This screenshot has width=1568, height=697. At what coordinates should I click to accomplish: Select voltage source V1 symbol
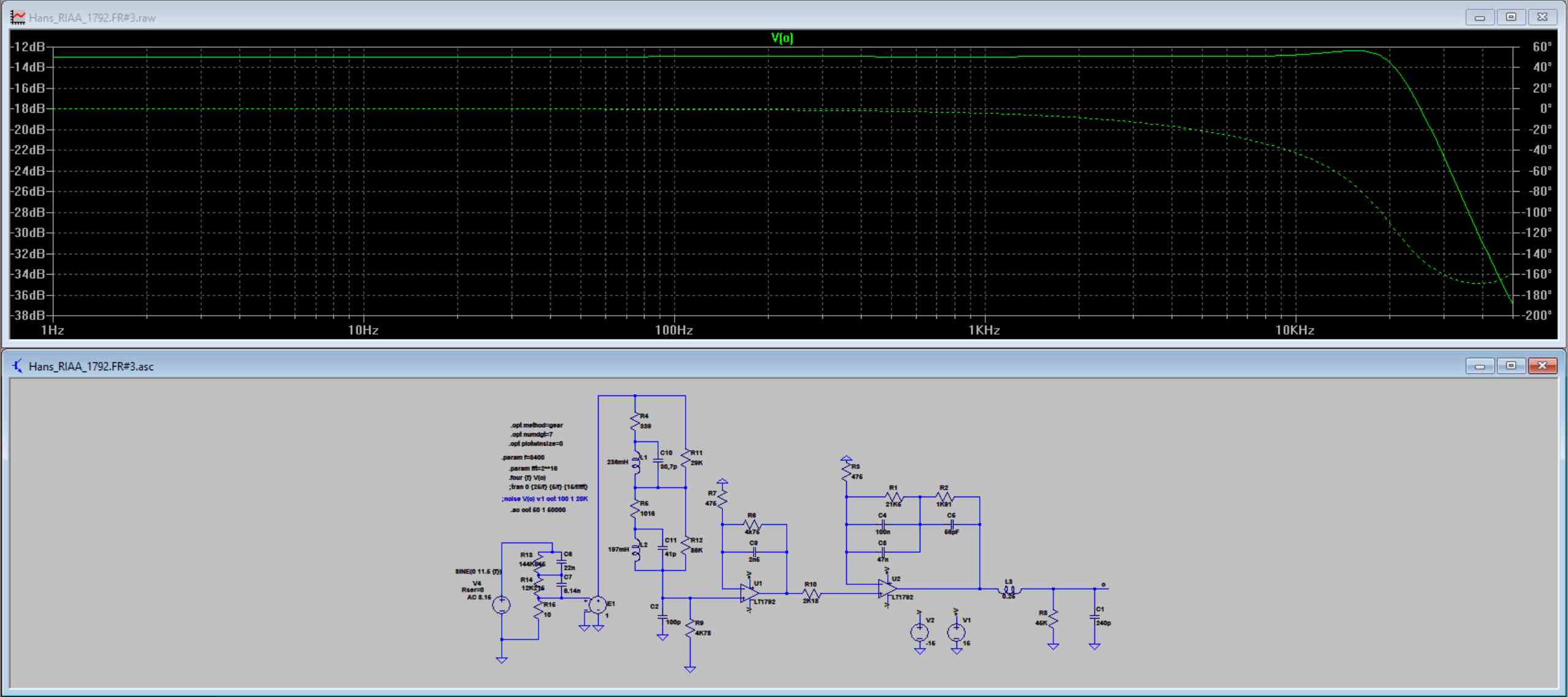[x=956, y=632]
